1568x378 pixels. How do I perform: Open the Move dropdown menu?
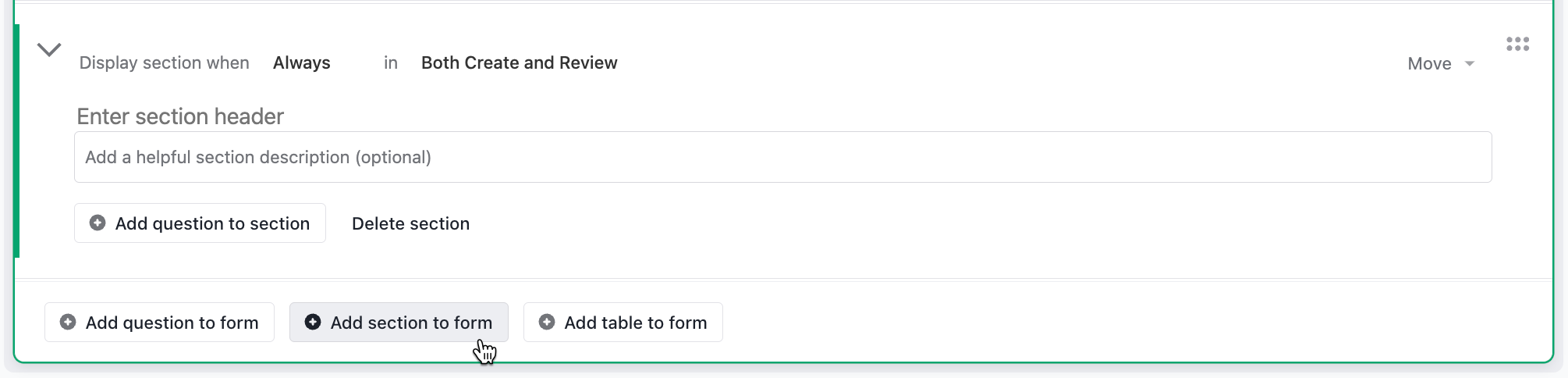coord(1441,64)
